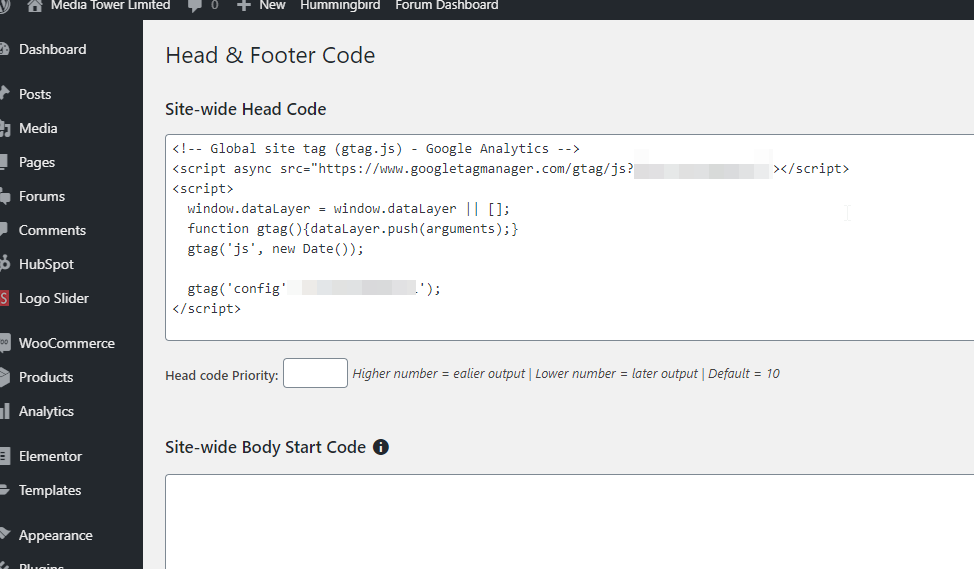Open Appearance in the sidebar

55,535
